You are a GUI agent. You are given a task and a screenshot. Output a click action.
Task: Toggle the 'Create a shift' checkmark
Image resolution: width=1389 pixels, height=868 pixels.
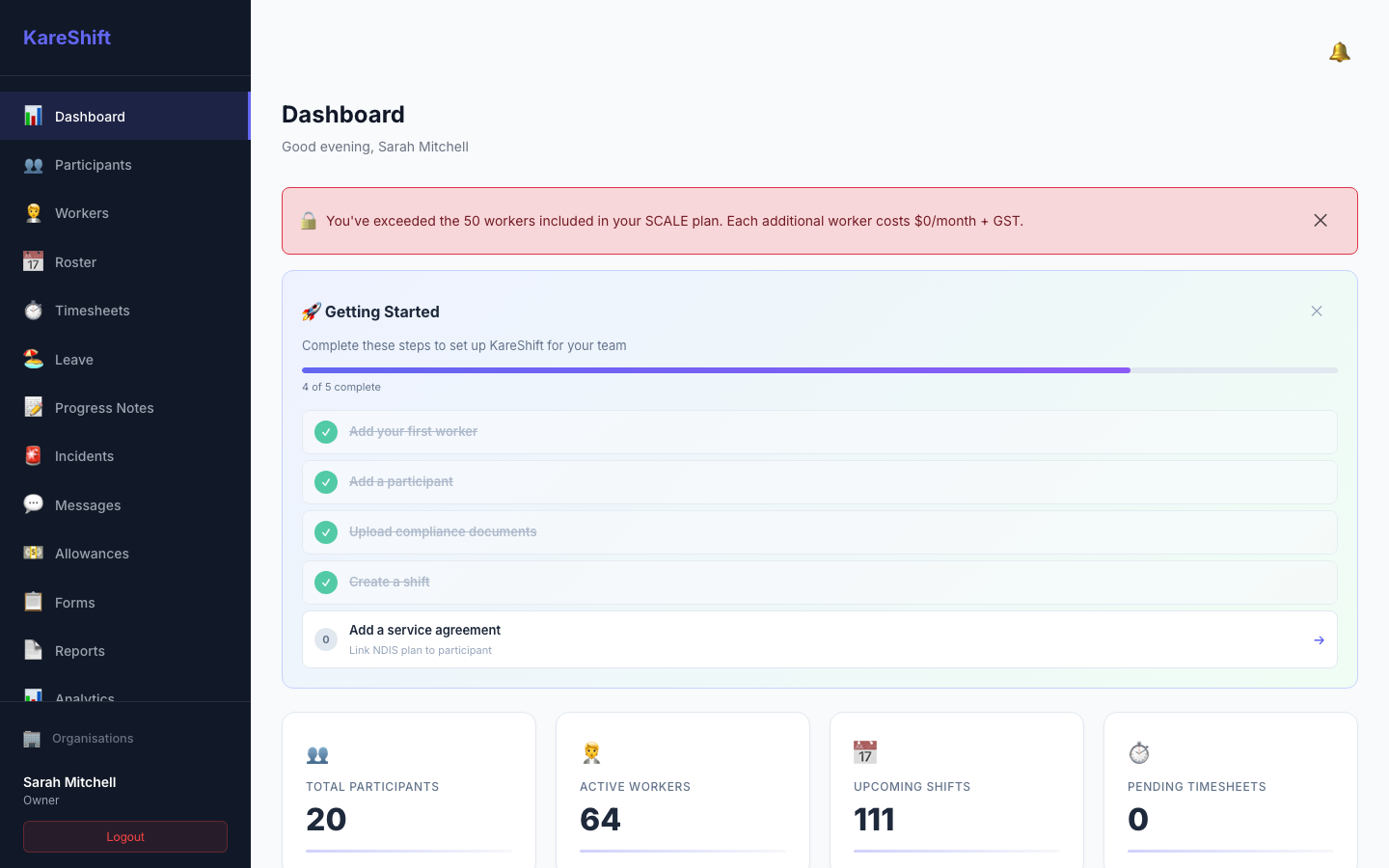326,583
